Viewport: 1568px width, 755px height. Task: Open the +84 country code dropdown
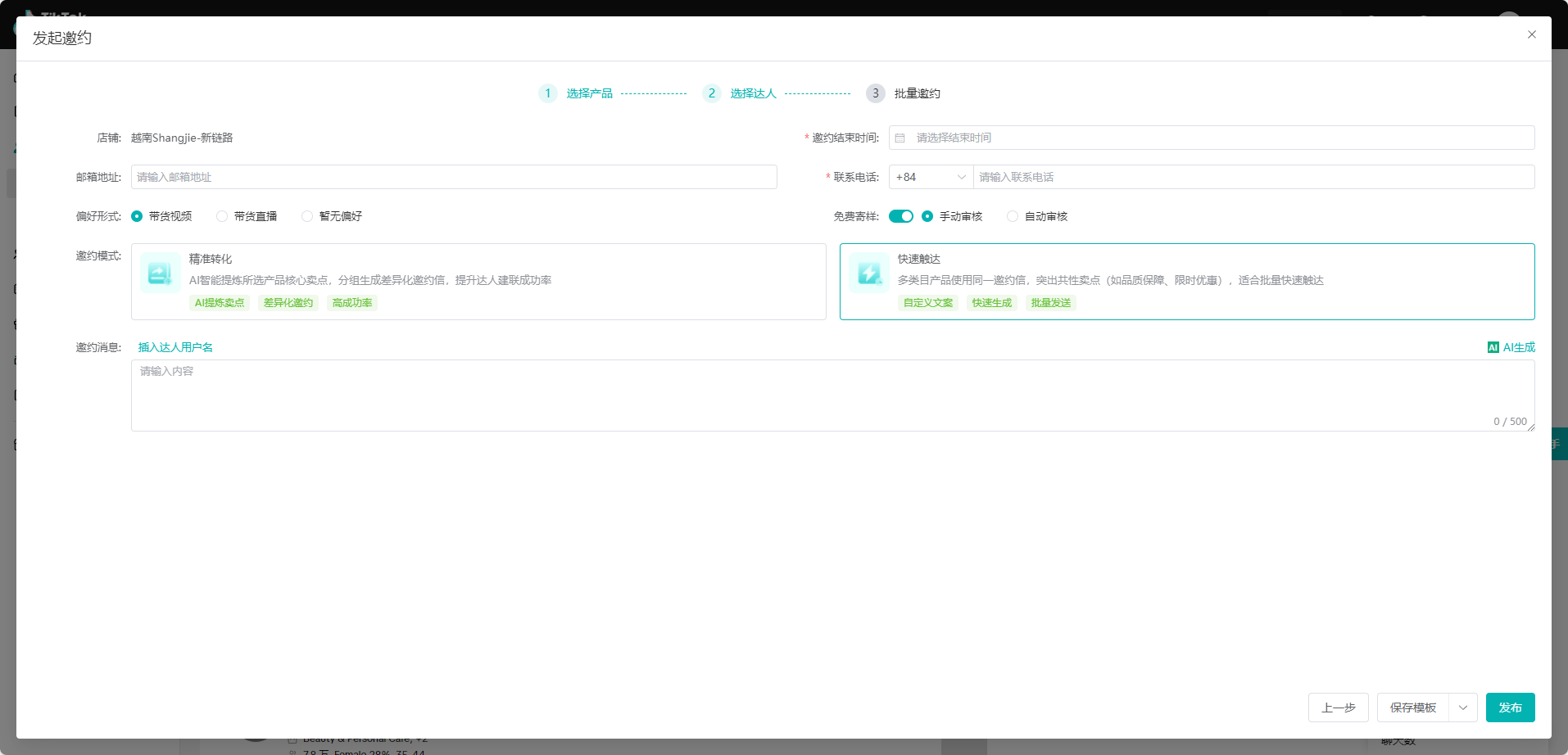(931, 177)
